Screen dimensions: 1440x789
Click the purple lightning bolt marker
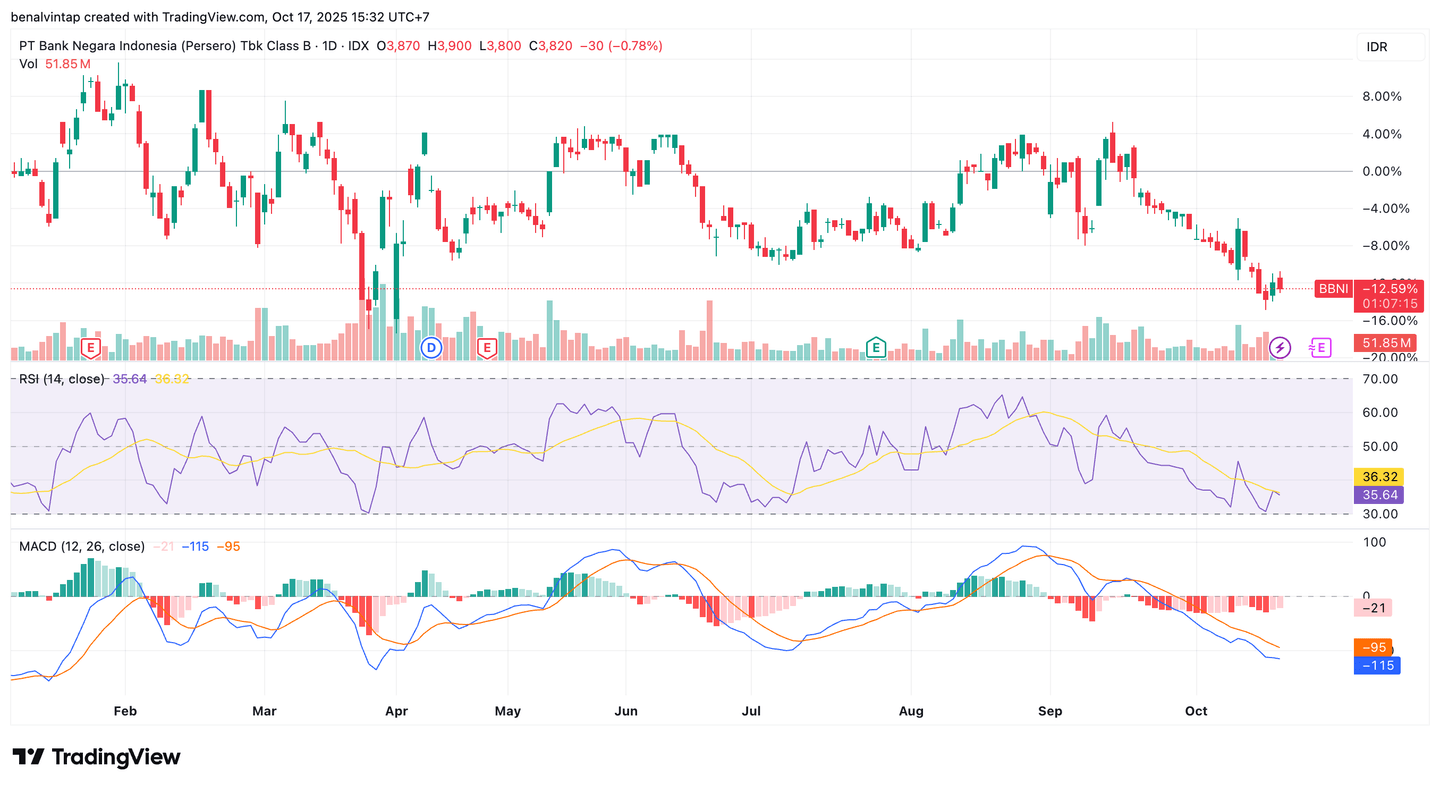[x=1280, y=348]
